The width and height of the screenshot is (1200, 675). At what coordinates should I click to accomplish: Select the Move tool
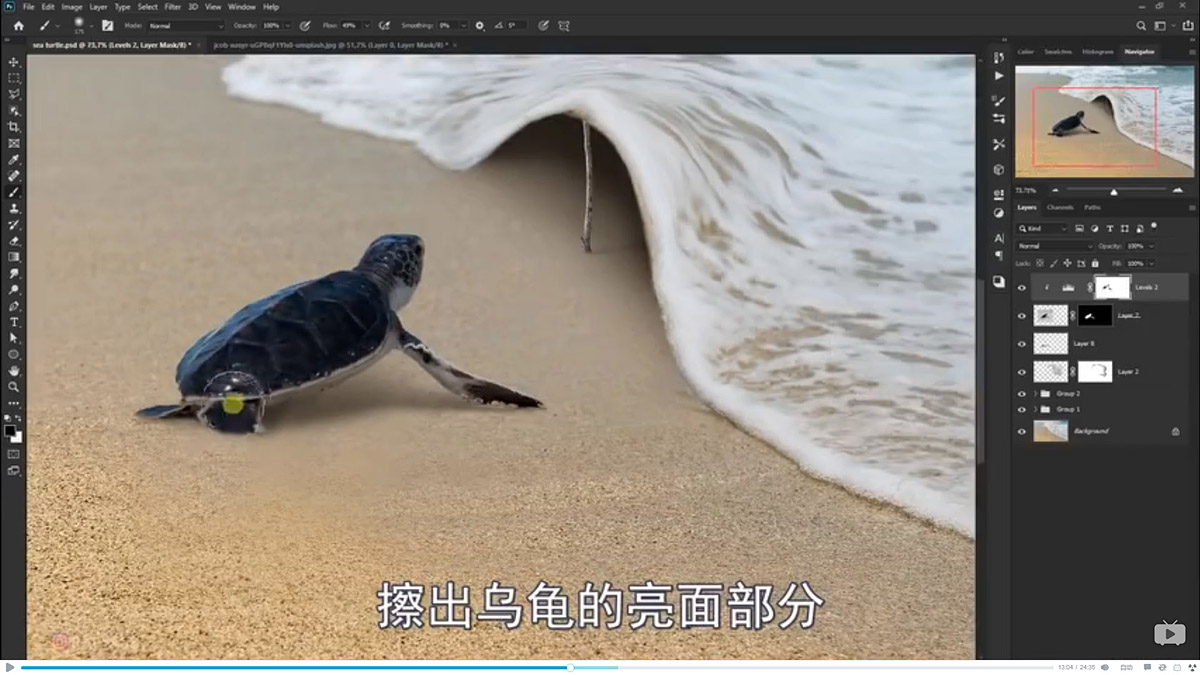tap(14, 62)
